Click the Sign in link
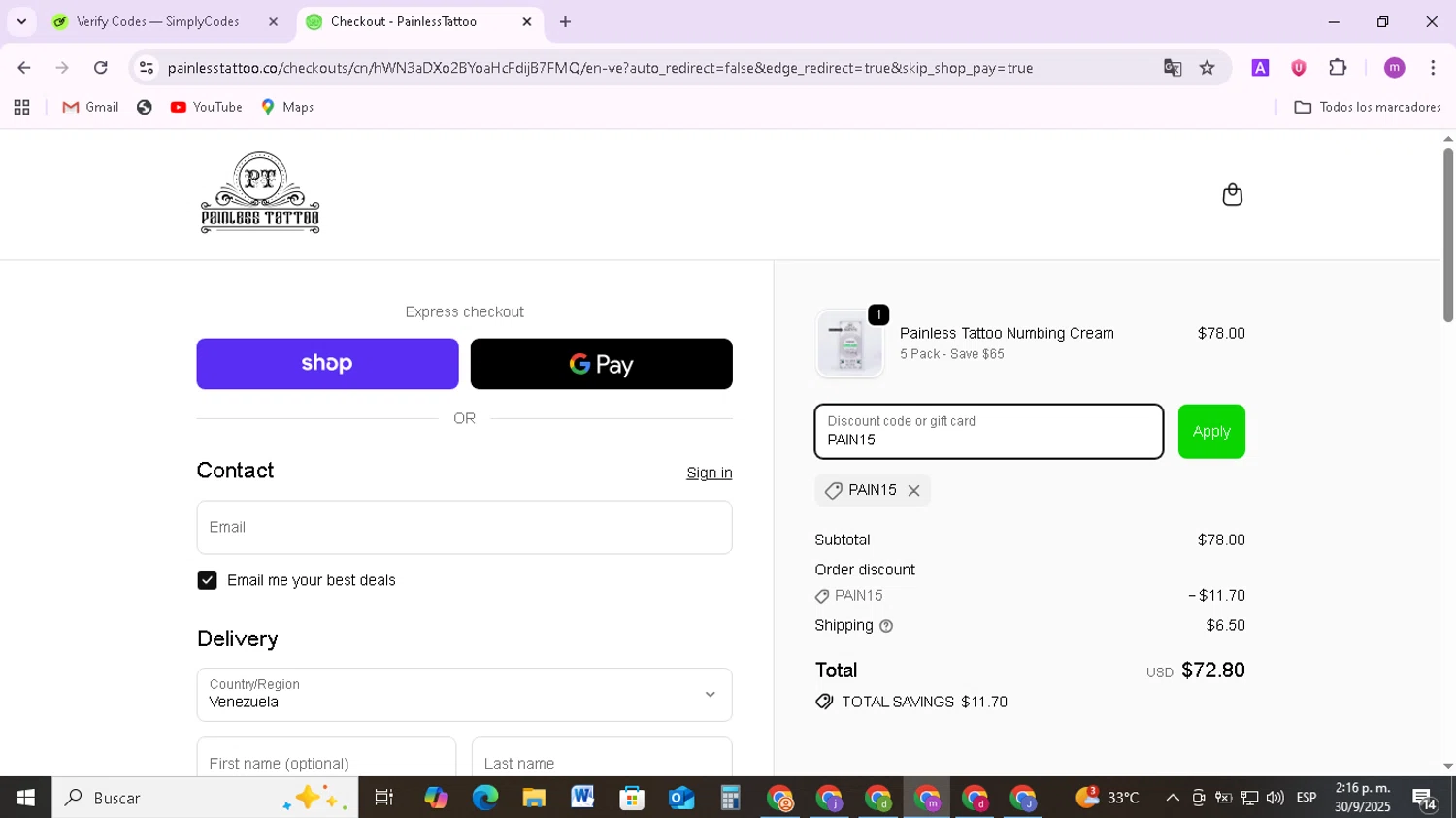1456x818 pixels. pyautogui.click(x=710, y=473)
